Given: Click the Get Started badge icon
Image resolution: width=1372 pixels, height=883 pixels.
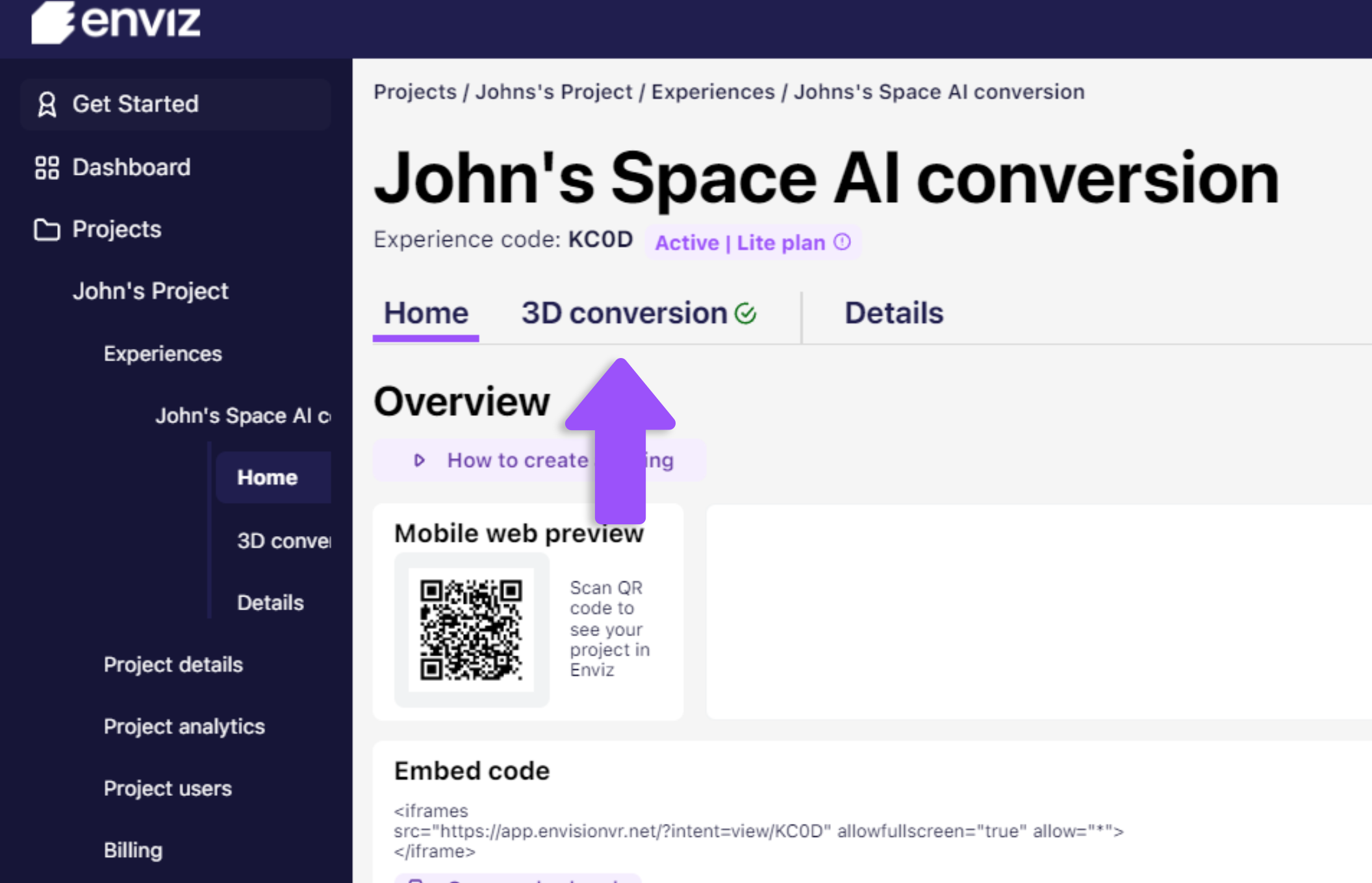Looking at the screenshot, I should click(x=47, y=104).
